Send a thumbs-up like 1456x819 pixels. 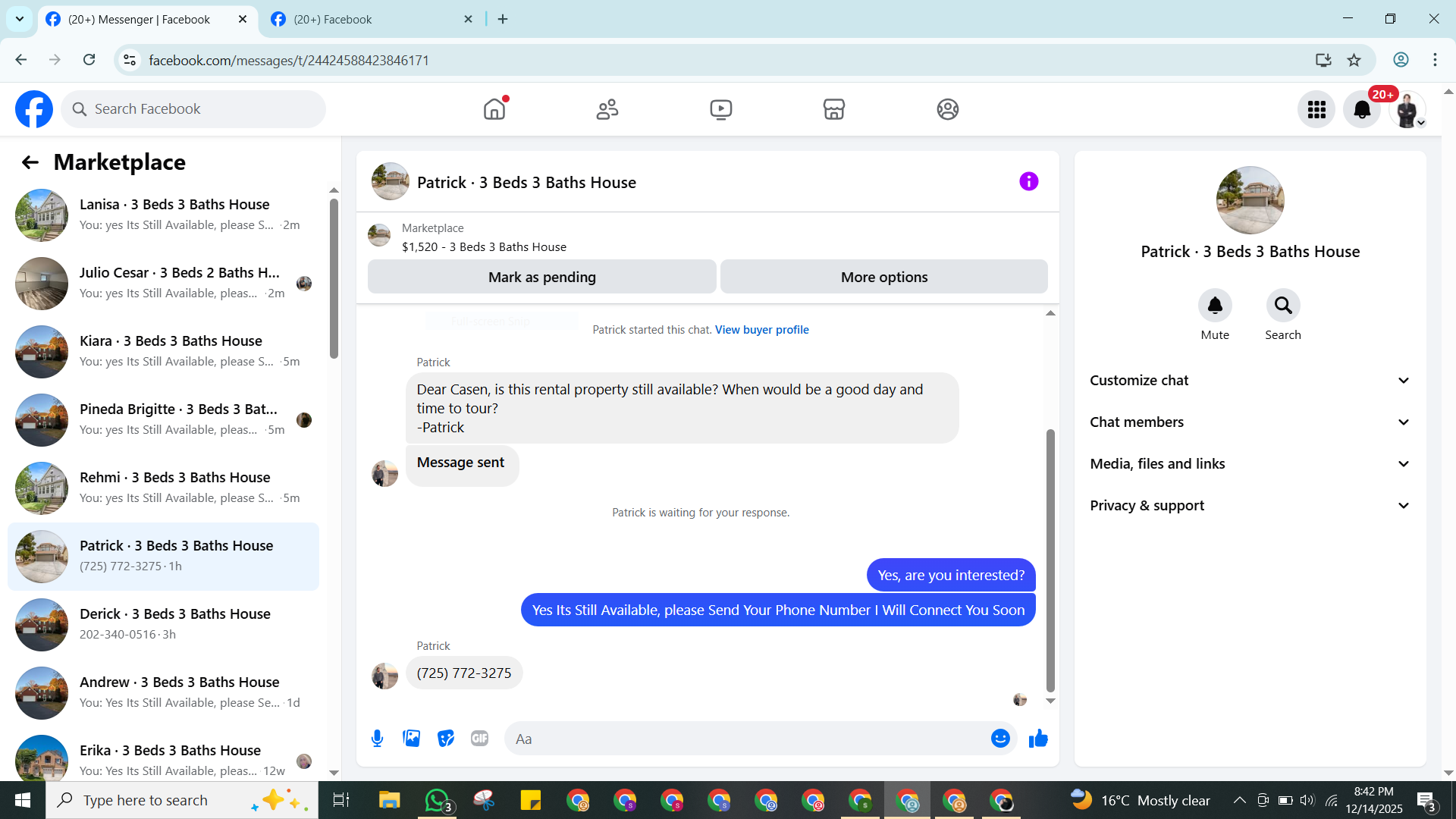(x=1038, y=739)
